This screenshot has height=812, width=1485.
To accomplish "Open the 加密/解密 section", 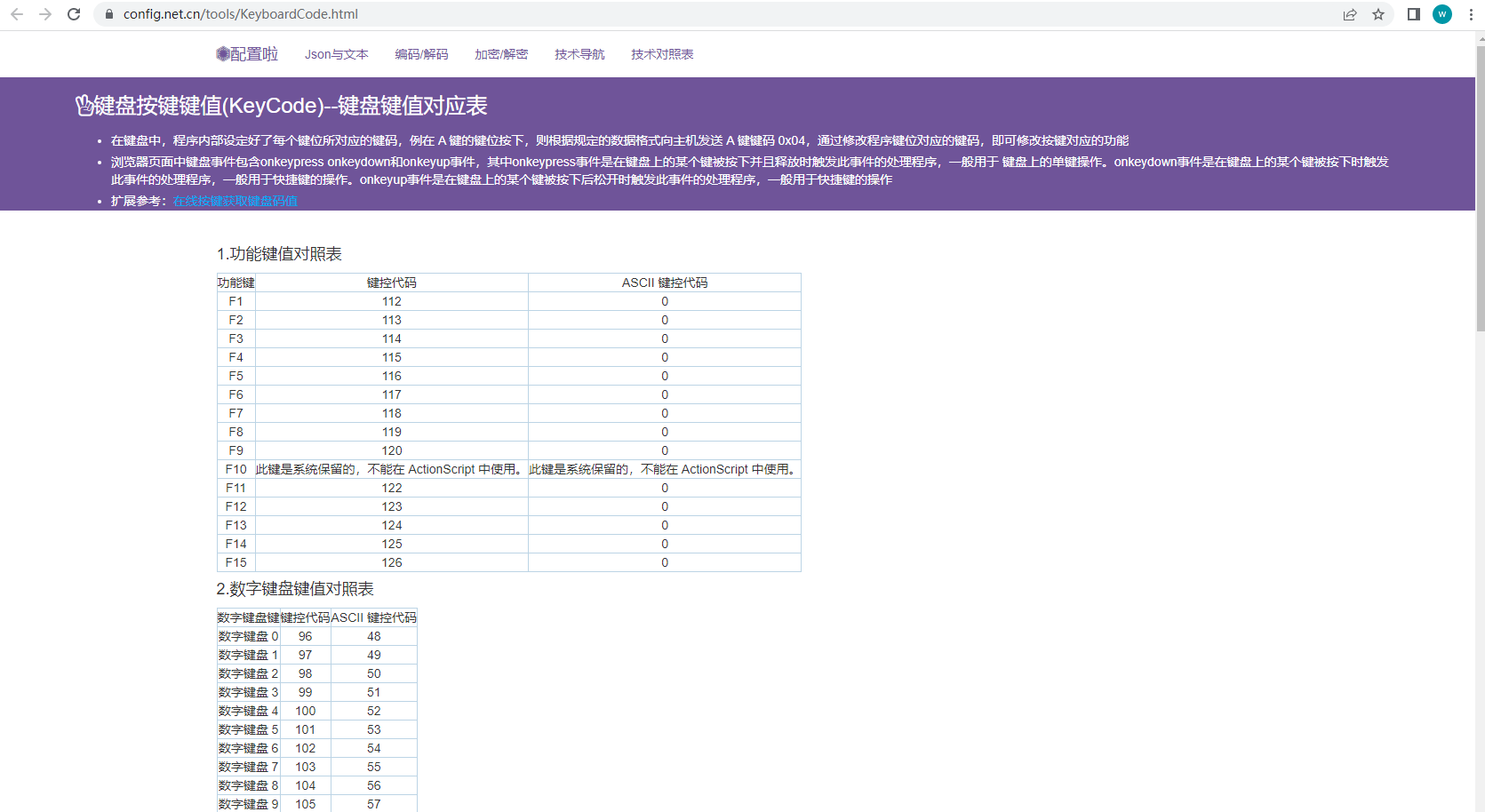I will pyautogui.click(x=501, y=54).
